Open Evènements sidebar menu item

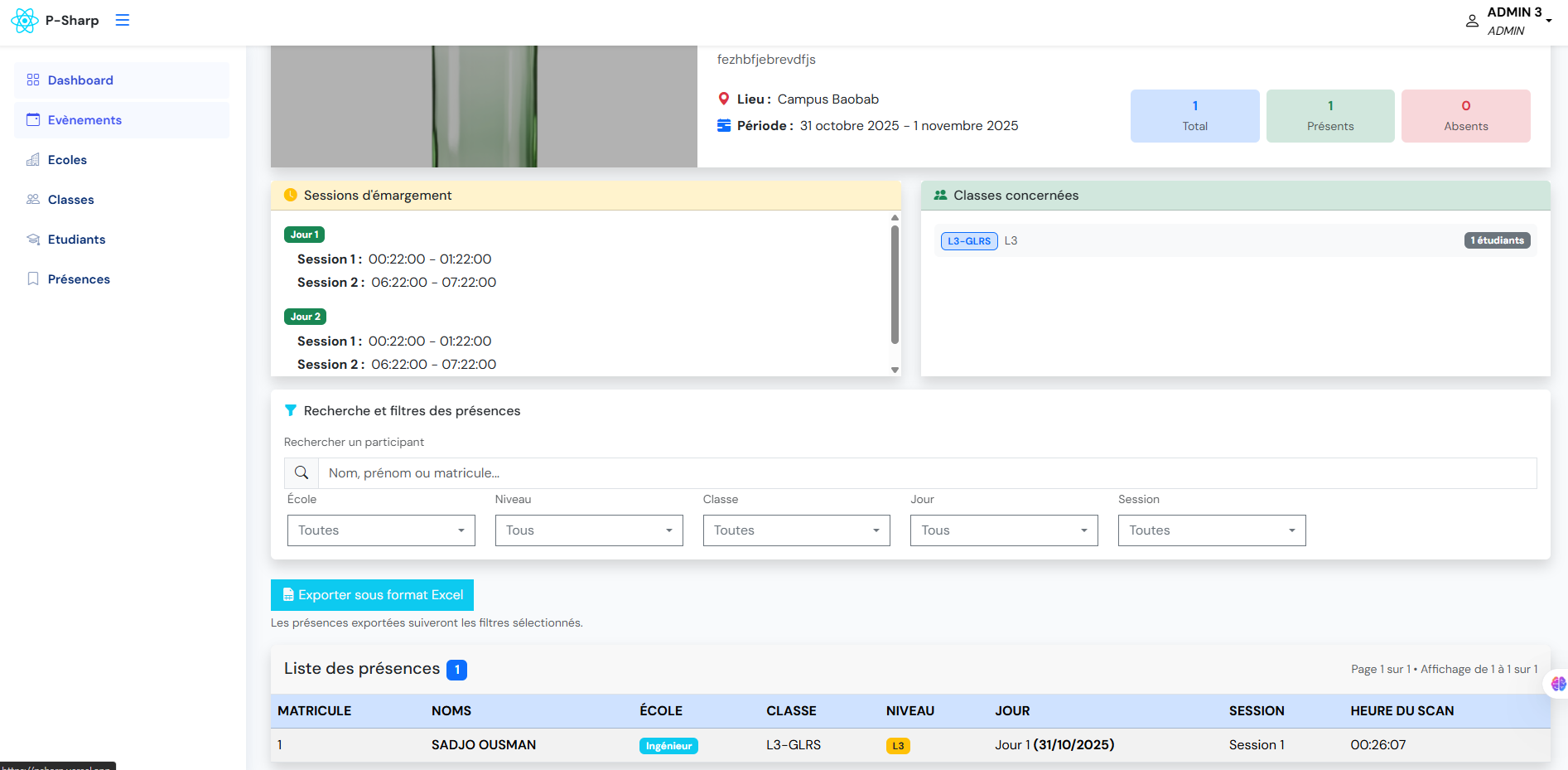point(122,120)
